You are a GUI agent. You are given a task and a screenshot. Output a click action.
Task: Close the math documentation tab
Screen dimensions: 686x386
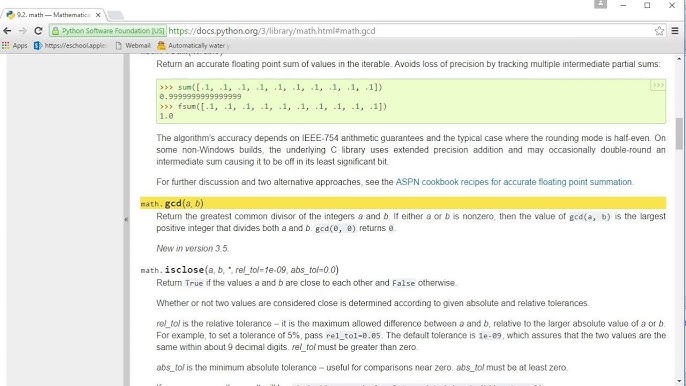[x=98, y=15]
